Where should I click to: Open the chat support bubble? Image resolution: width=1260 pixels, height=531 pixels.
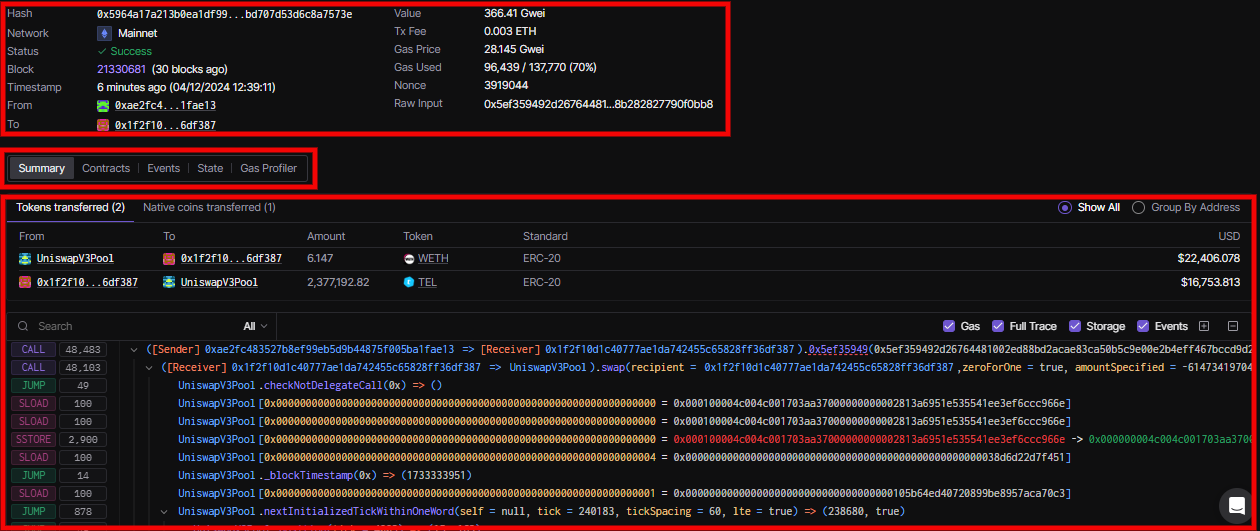pyautogui.click(x=1236, y=505)
